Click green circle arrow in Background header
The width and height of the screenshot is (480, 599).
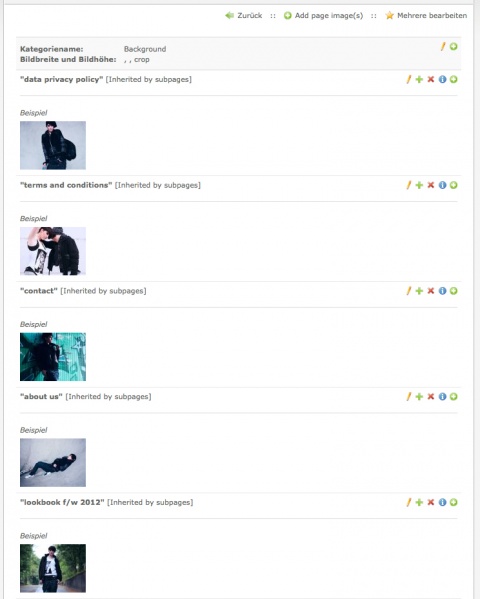point(454,47)
